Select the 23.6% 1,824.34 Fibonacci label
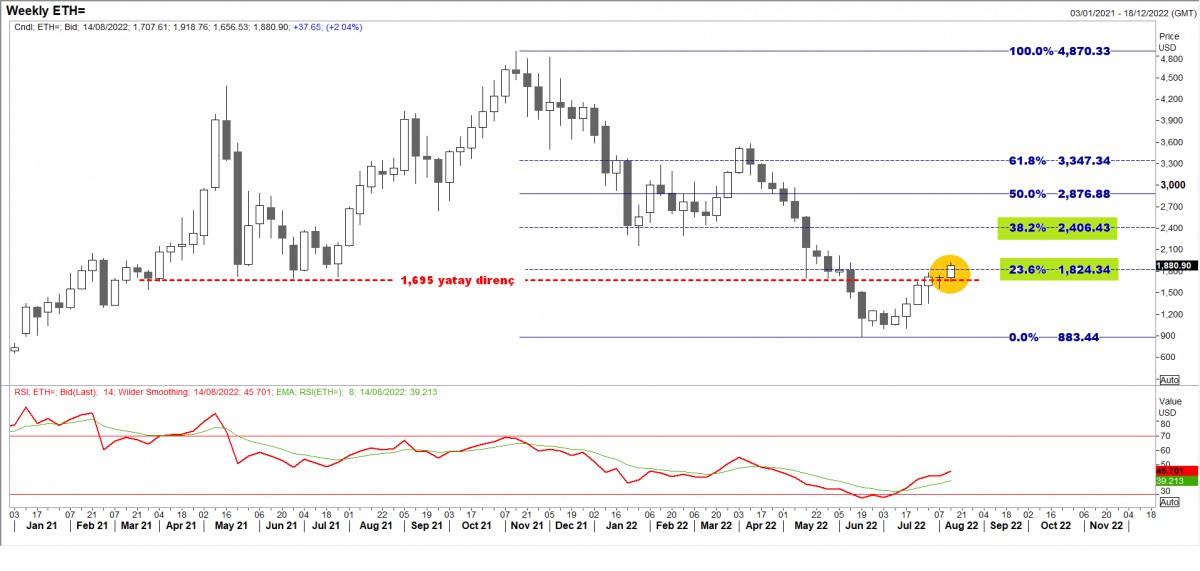Viewport: 1200px width, 571px height. (1059, 269)
